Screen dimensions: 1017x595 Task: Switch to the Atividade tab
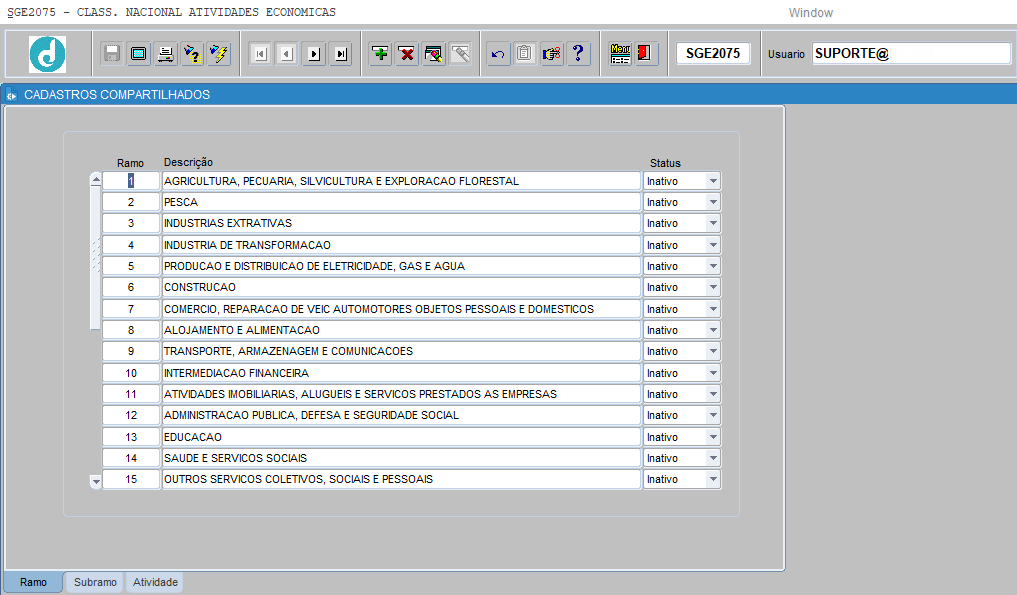(155, 582)
